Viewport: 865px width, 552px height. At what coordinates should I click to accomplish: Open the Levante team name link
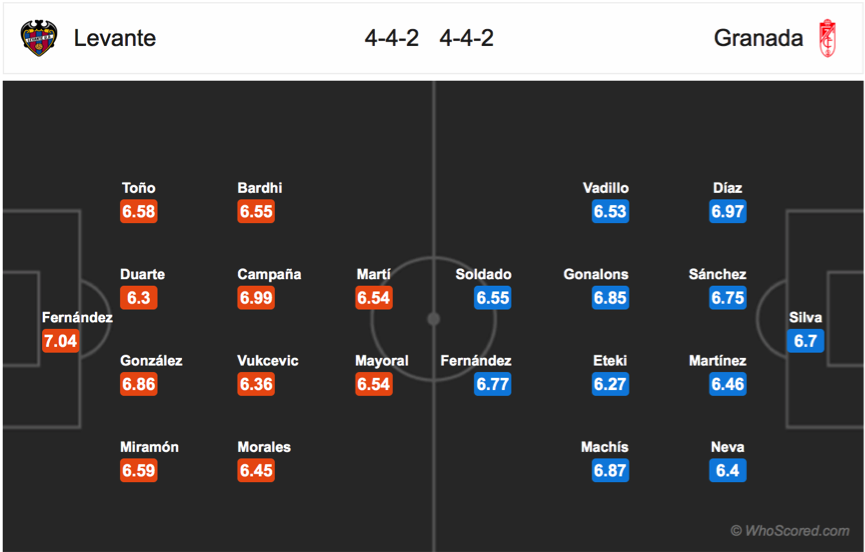[115, 38]
